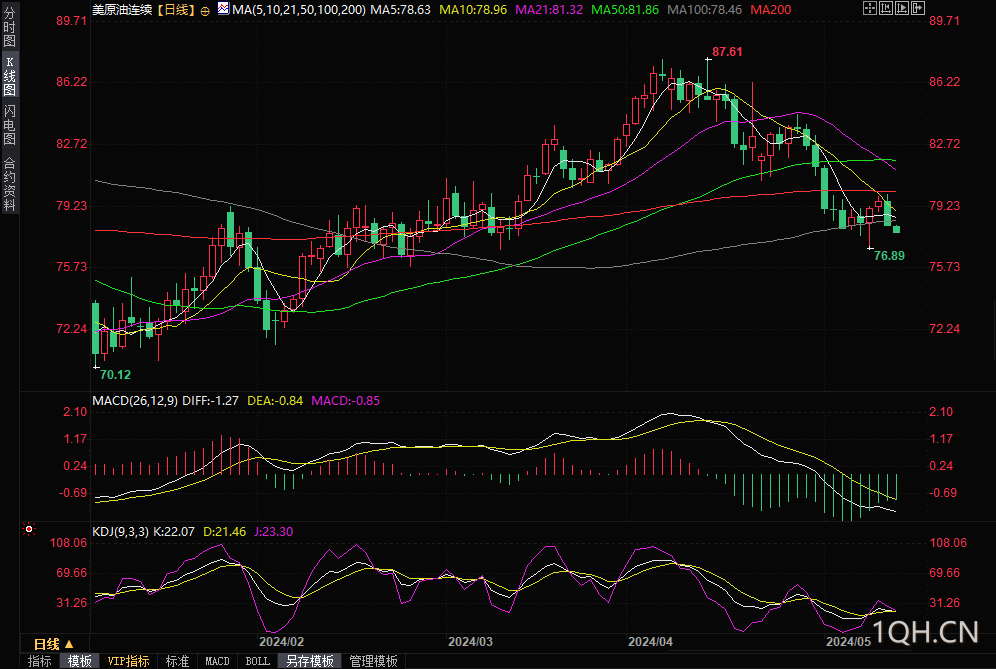
Task: Switch to 分时图 view in sidebar
Action: point(10,26)
